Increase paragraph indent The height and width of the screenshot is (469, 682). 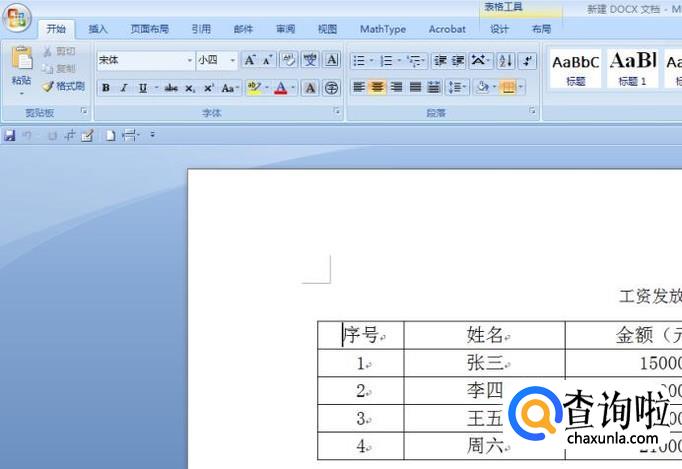(x=458, y=60)
